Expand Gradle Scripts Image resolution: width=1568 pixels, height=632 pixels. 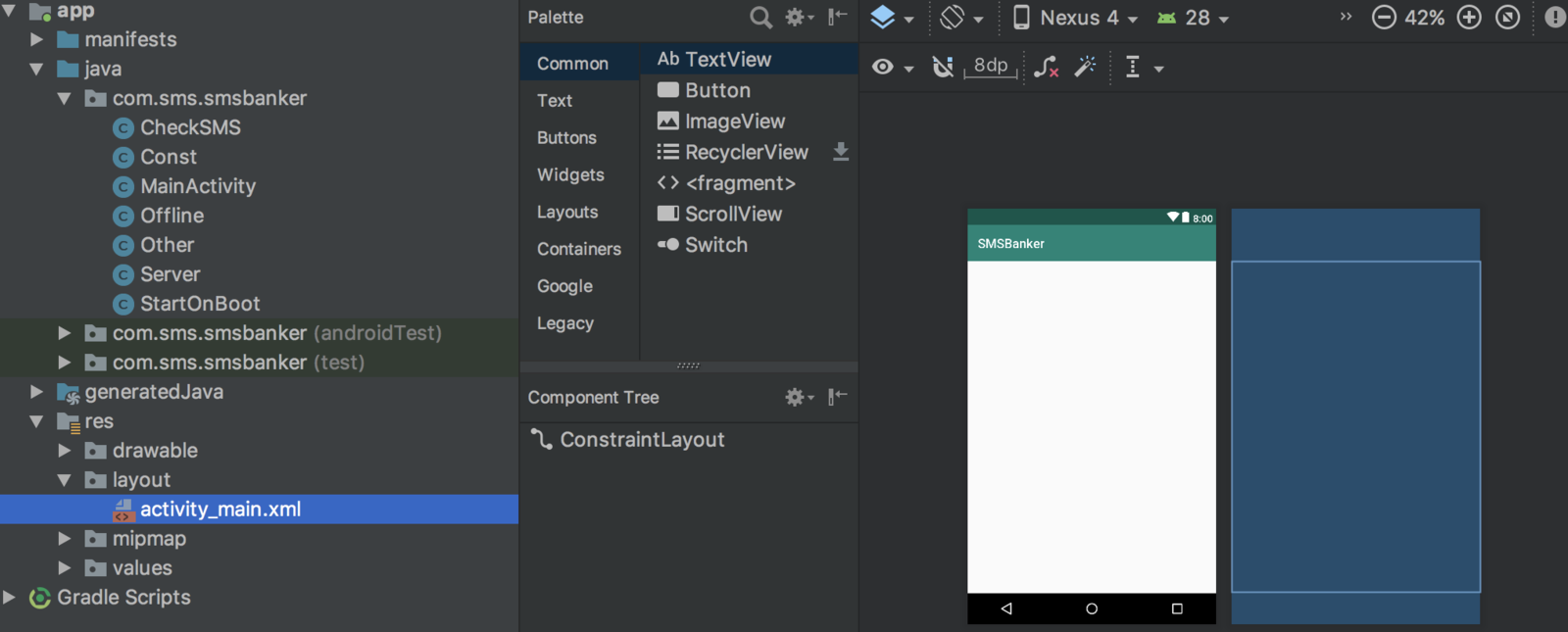pyautogui.click(x=9, y=598)
